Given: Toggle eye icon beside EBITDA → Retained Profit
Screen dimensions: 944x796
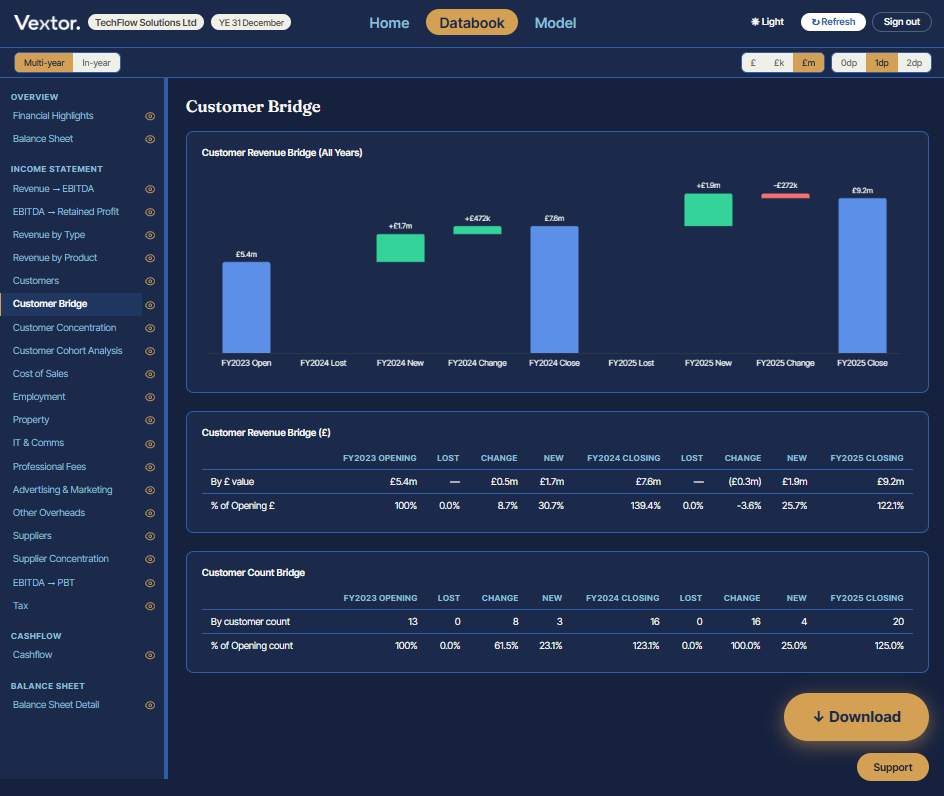Looking at the screenshot, I should [x=151, y=212].
